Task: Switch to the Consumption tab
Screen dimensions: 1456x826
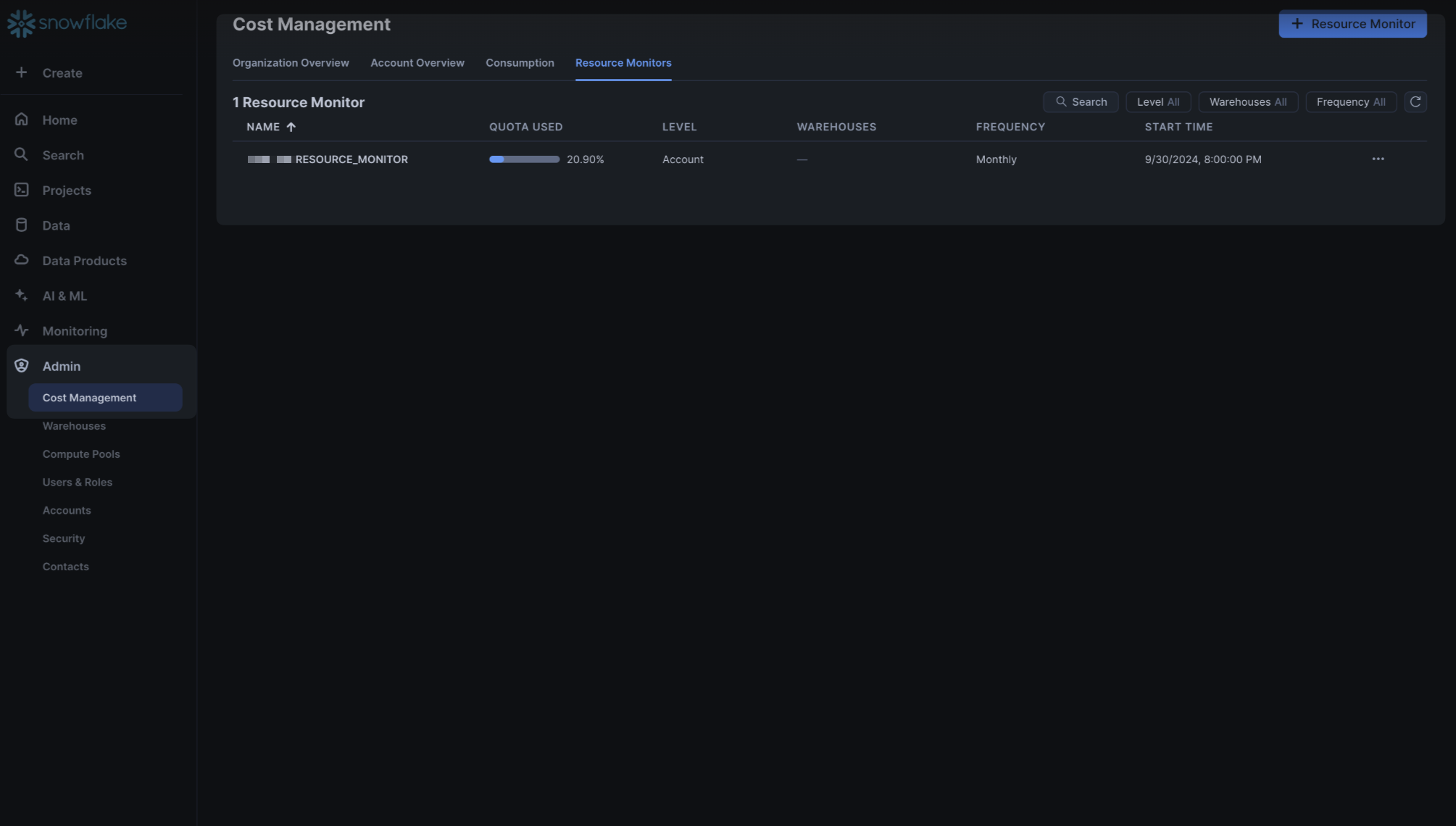Action: point(520,63)
